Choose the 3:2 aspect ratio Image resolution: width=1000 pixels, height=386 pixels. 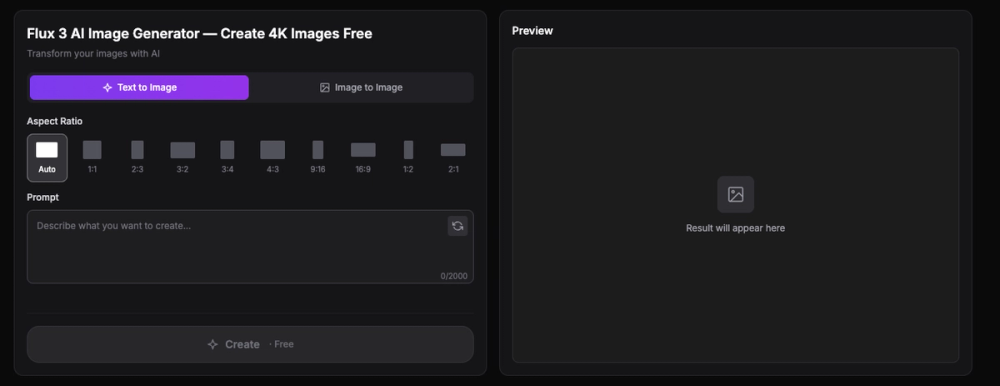(182, 158)
